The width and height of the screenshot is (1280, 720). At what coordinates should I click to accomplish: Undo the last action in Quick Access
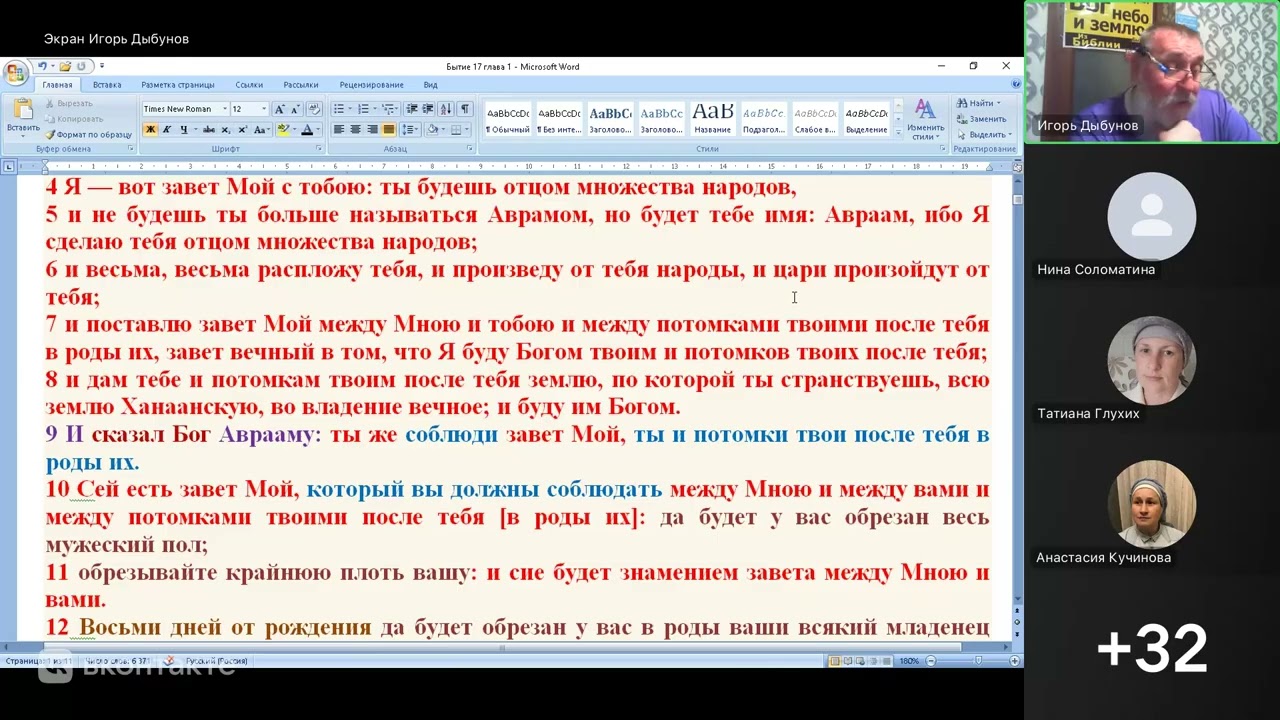pyautogui.click(x=43, y=67)
